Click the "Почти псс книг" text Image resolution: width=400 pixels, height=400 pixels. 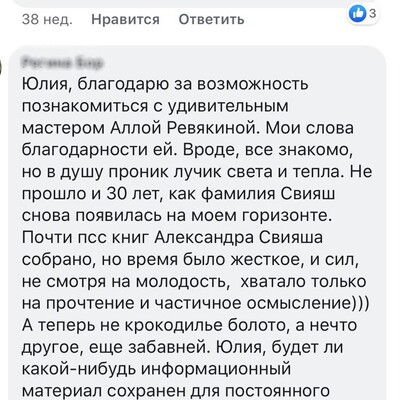86,238
